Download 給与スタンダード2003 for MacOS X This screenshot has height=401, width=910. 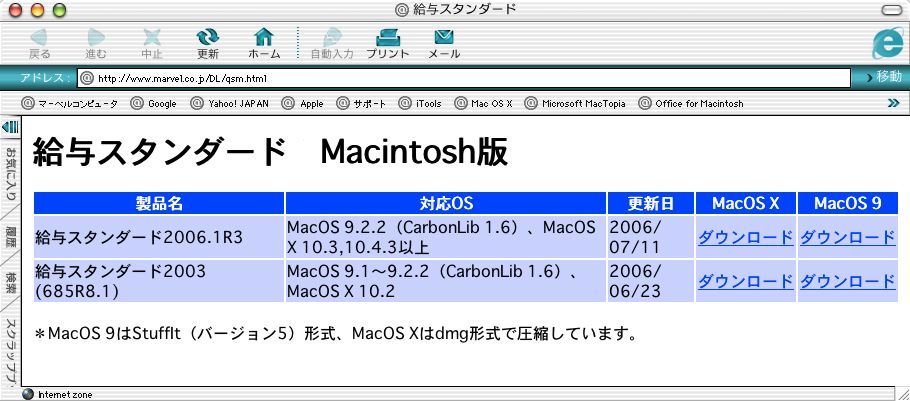click(x=745, y=281)
